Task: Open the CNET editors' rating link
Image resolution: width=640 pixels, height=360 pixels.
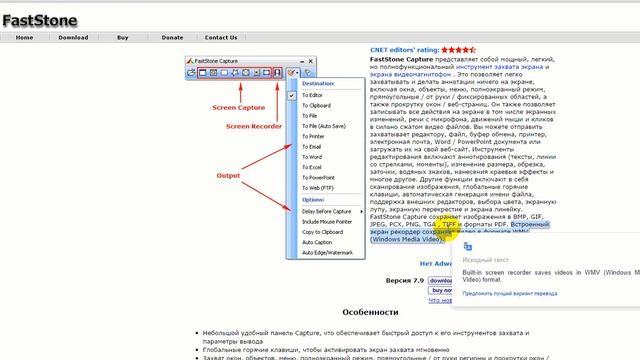Action: point(404,50)
